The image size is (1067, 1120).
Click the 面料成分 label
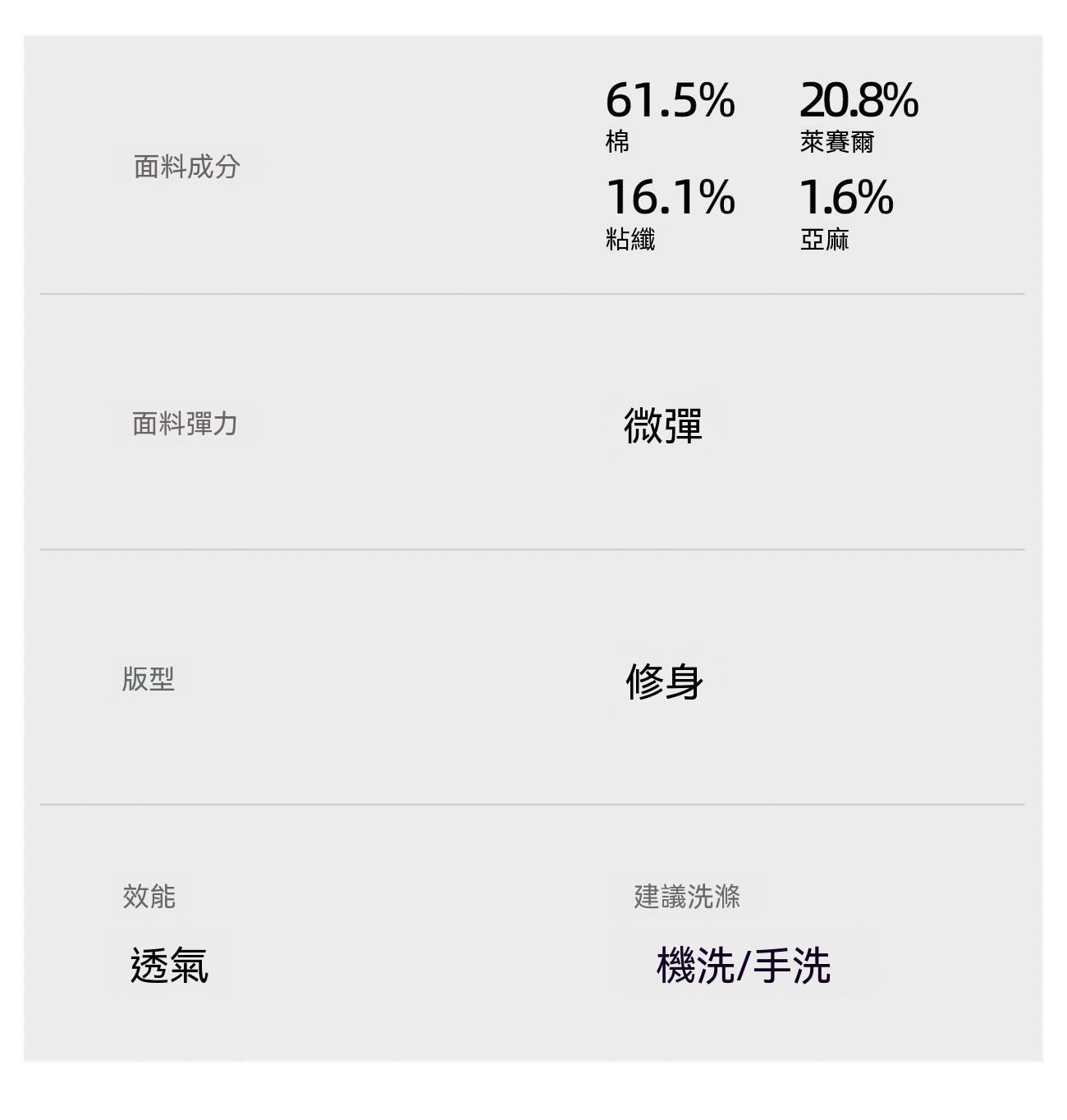pos(187,167)
